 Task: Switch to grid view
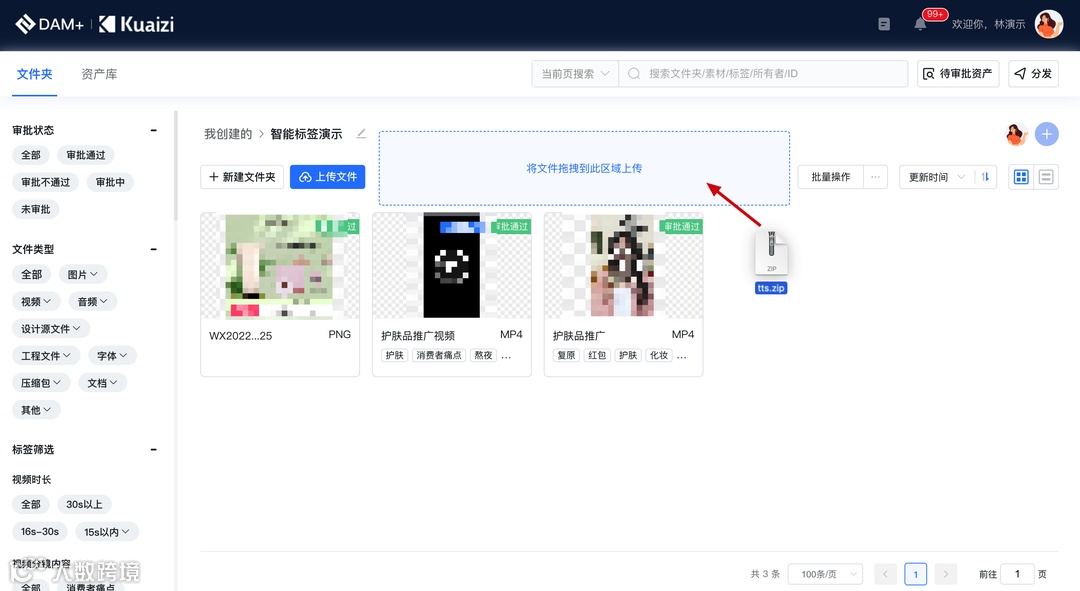click(x=1021, y=177)
